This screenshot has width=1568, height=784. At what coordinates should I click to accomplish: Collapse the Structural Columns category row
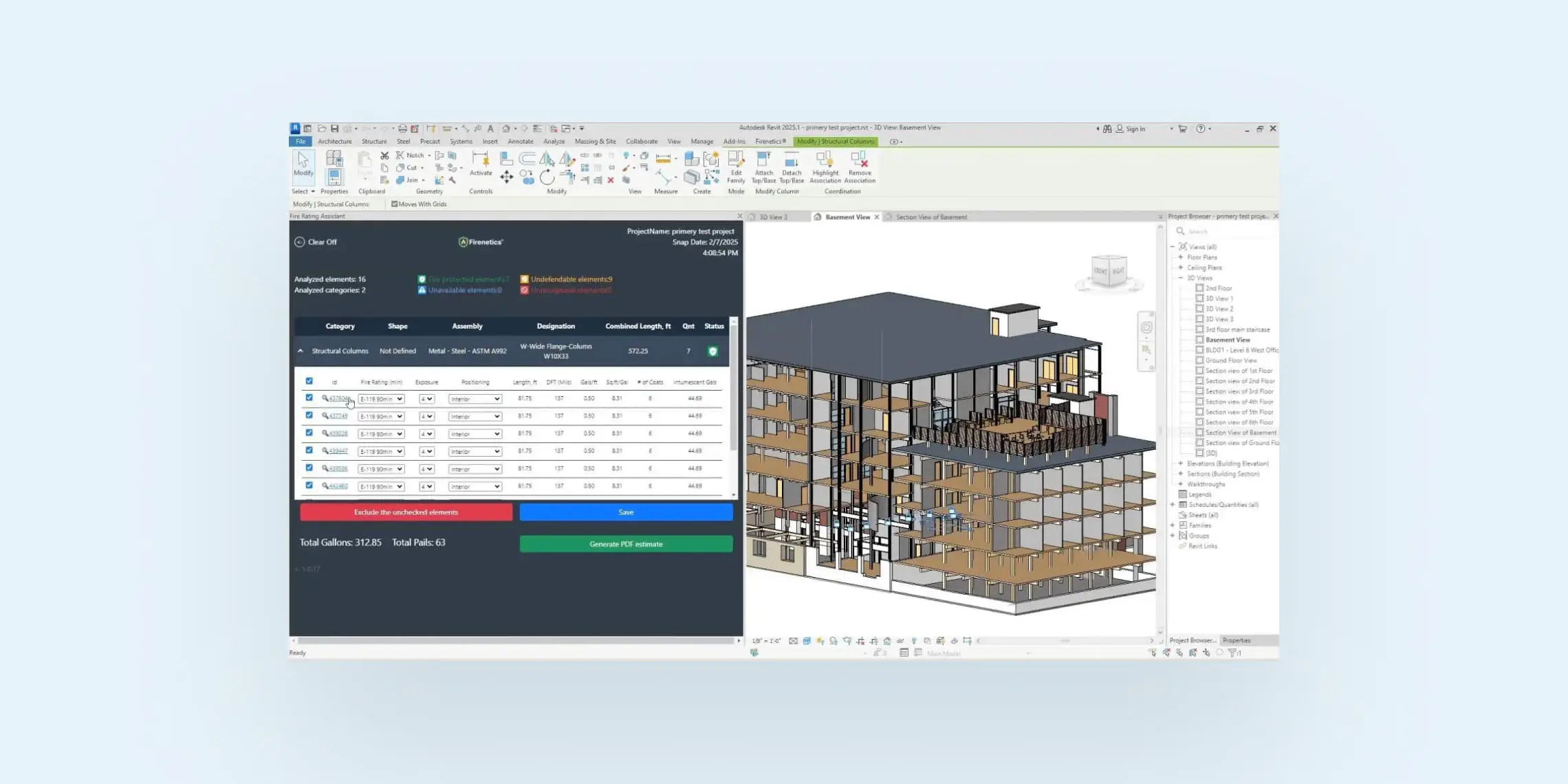301,351
